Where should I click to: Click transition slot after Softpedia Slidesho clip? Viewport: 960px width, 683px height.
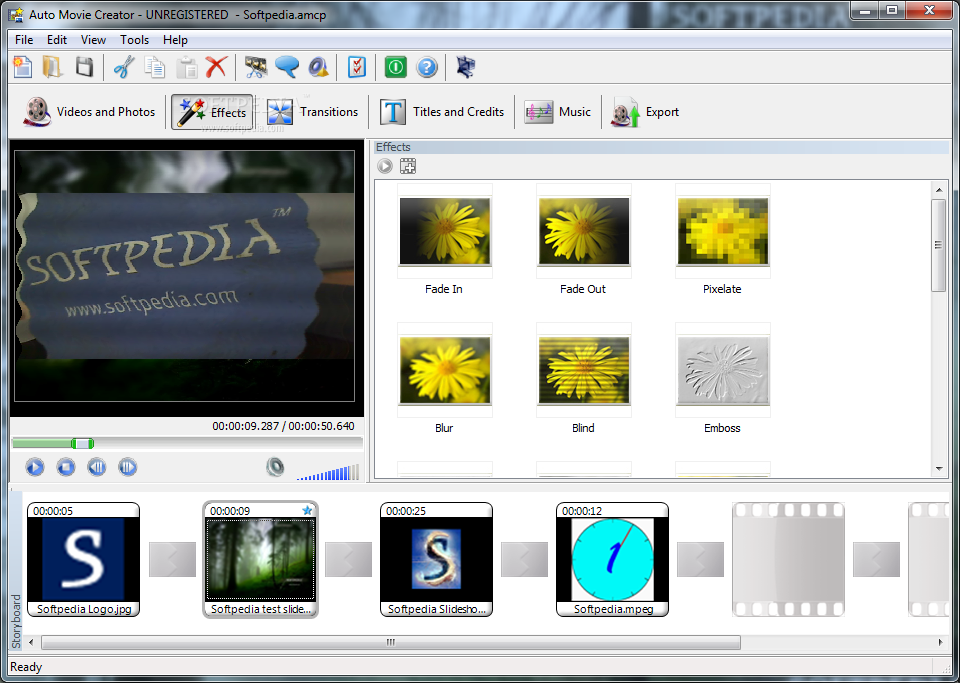524,559
